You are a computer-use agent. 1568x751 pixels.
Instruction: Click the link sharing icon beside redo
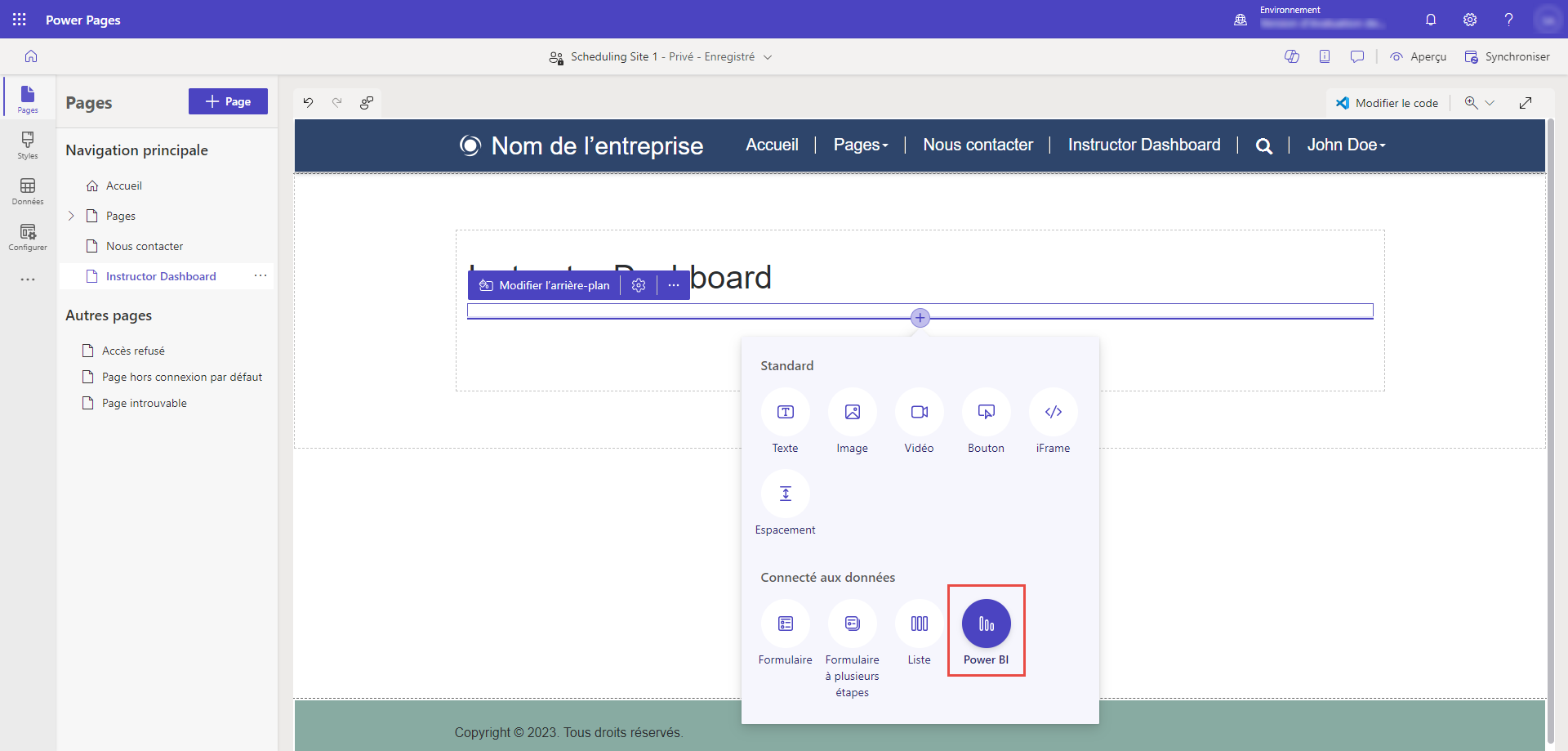pos(367,102)
